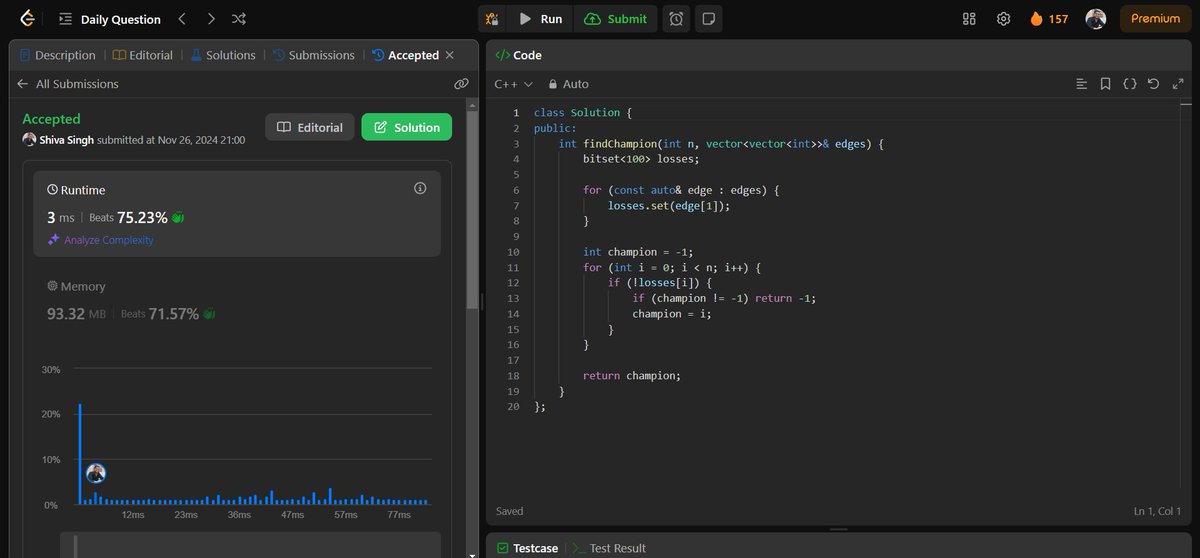Submit the solution

615,19
